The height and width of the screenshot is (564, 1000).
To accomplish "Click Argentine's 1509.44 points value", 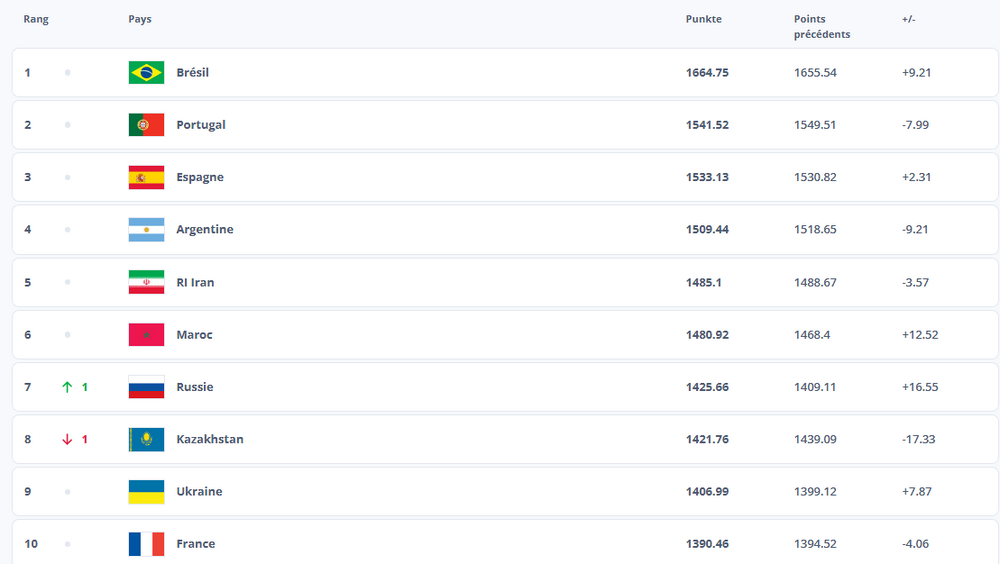I will (707, 230).
